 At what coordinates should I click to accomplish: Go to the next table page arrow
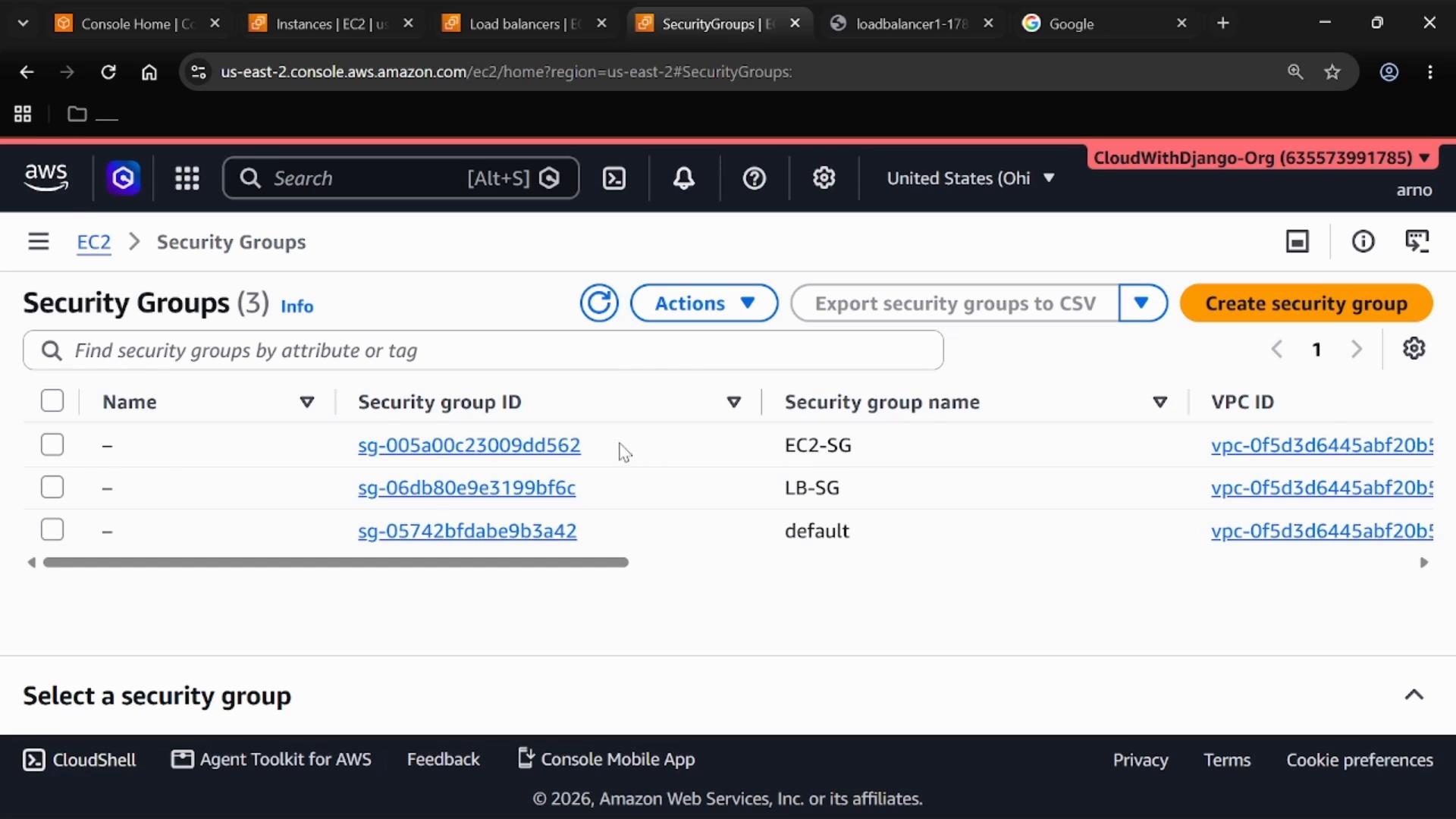1357,349
